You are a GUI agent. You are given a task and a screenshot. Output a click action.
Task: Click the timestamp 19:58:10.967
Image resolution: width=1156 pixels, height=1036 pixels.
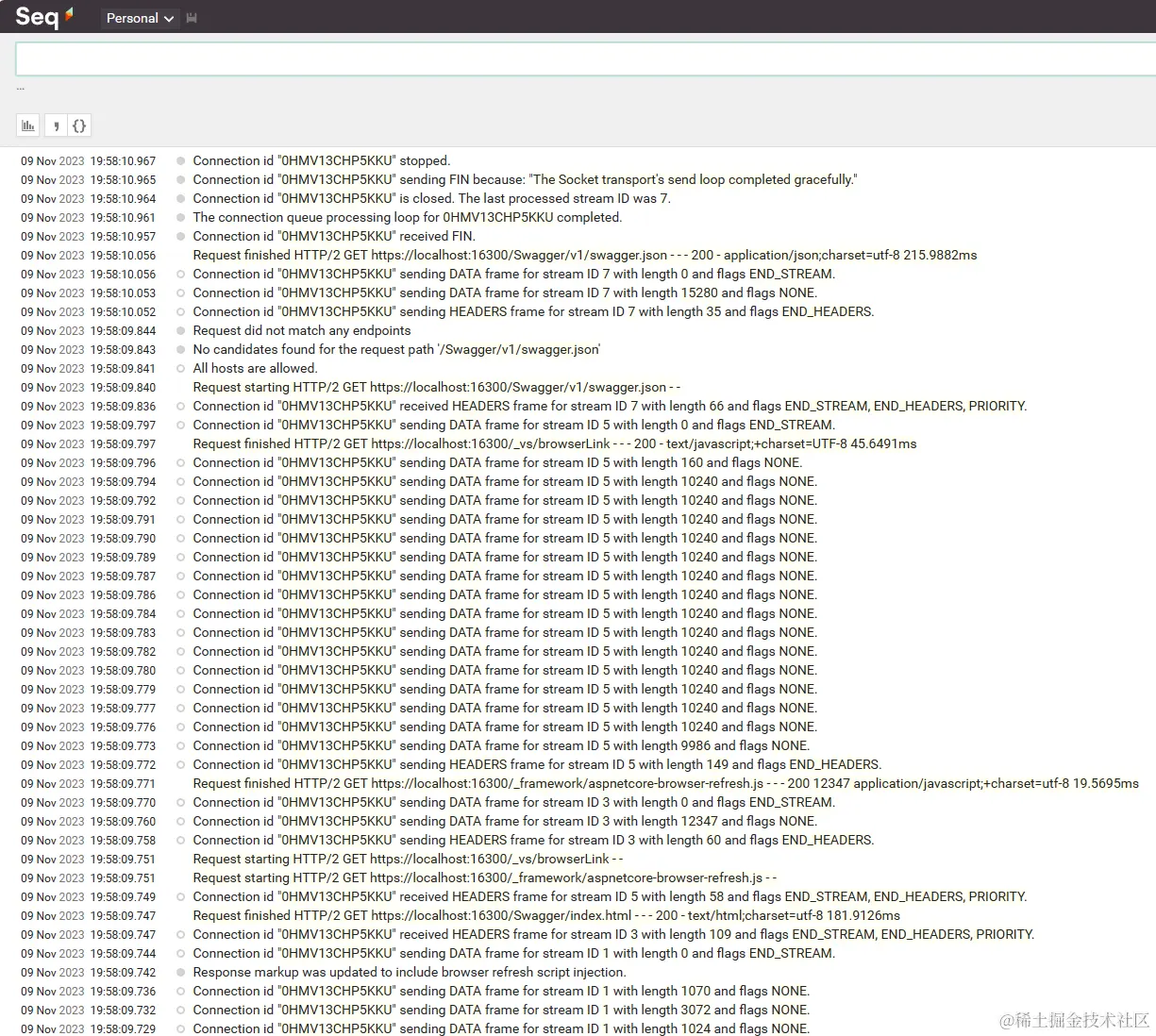click(124, 161)
